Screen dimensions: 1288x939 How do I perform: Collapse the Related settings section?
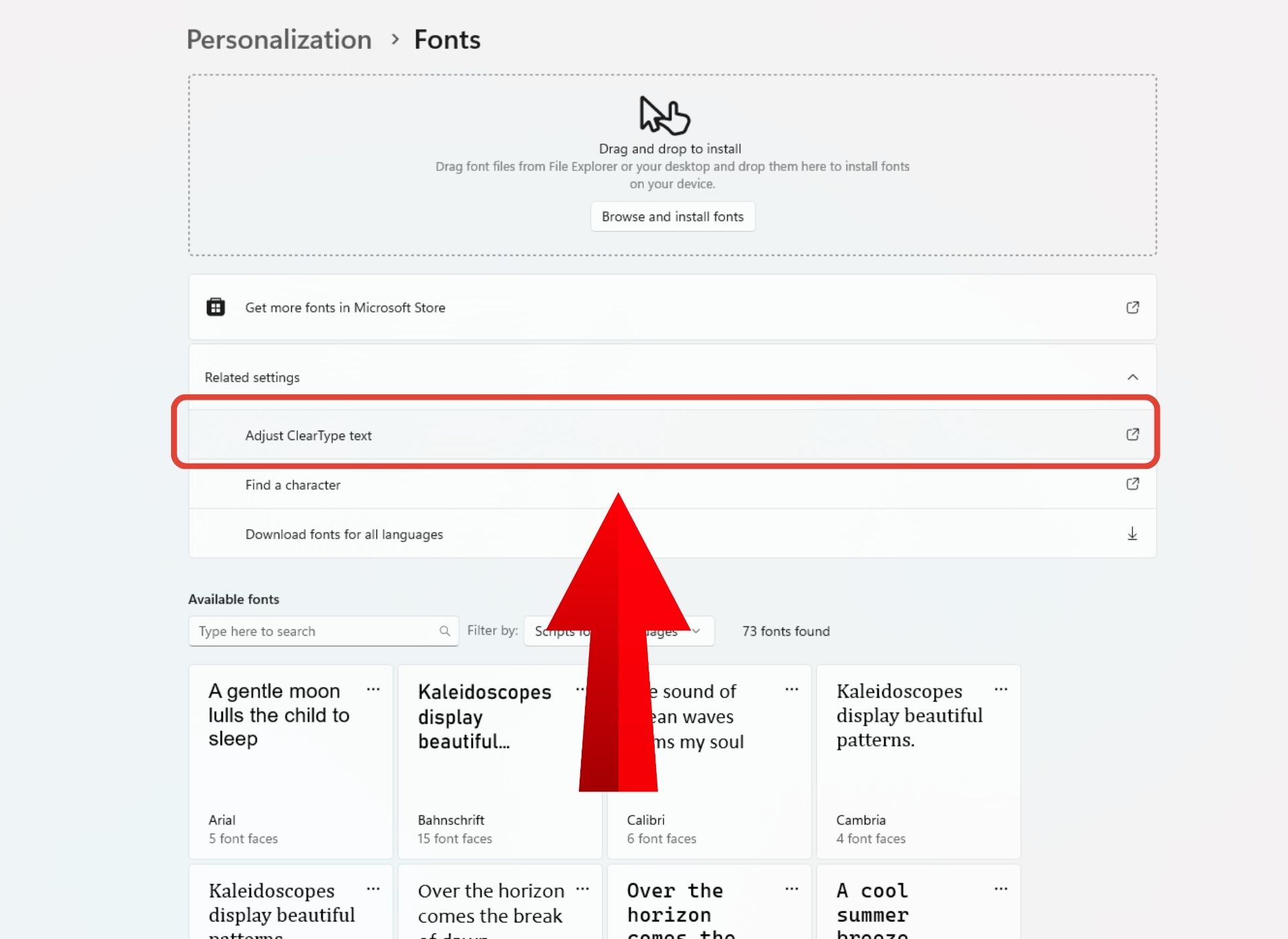point(1132,377)
